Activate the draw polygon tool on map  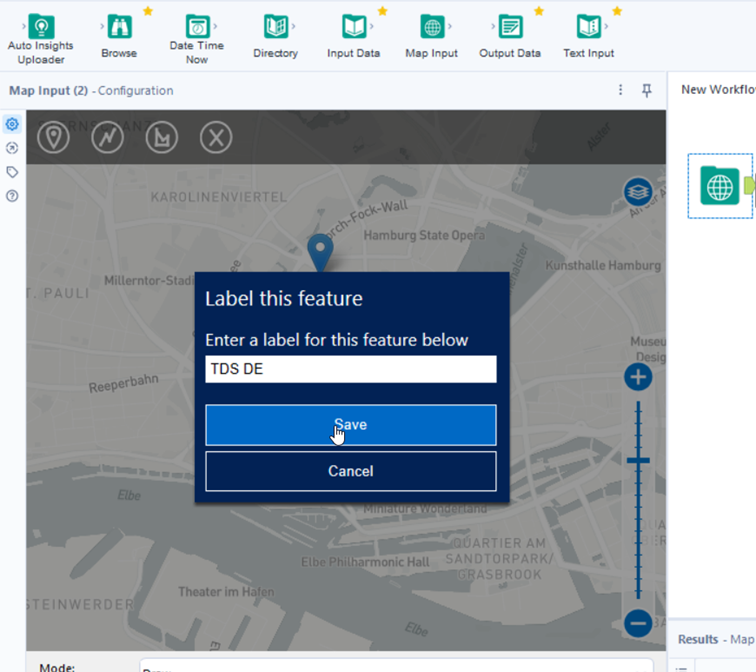pos(162,137)
